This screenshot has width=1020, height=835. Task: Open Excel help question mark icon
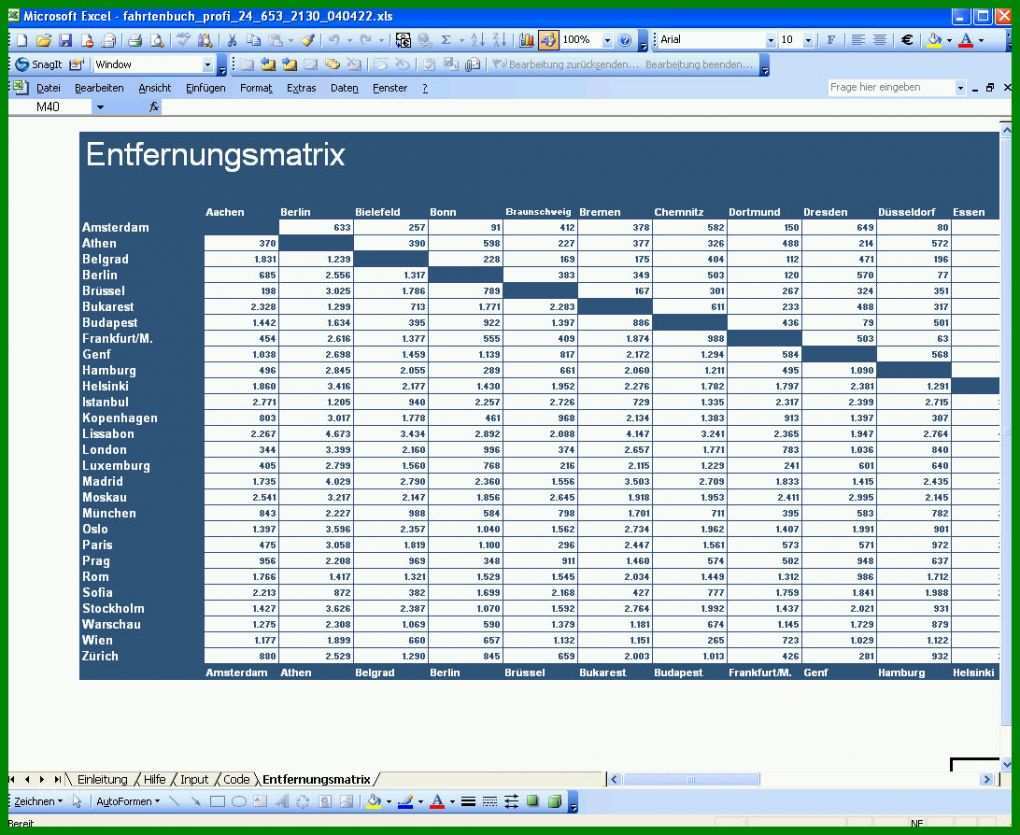coord(625,40)
